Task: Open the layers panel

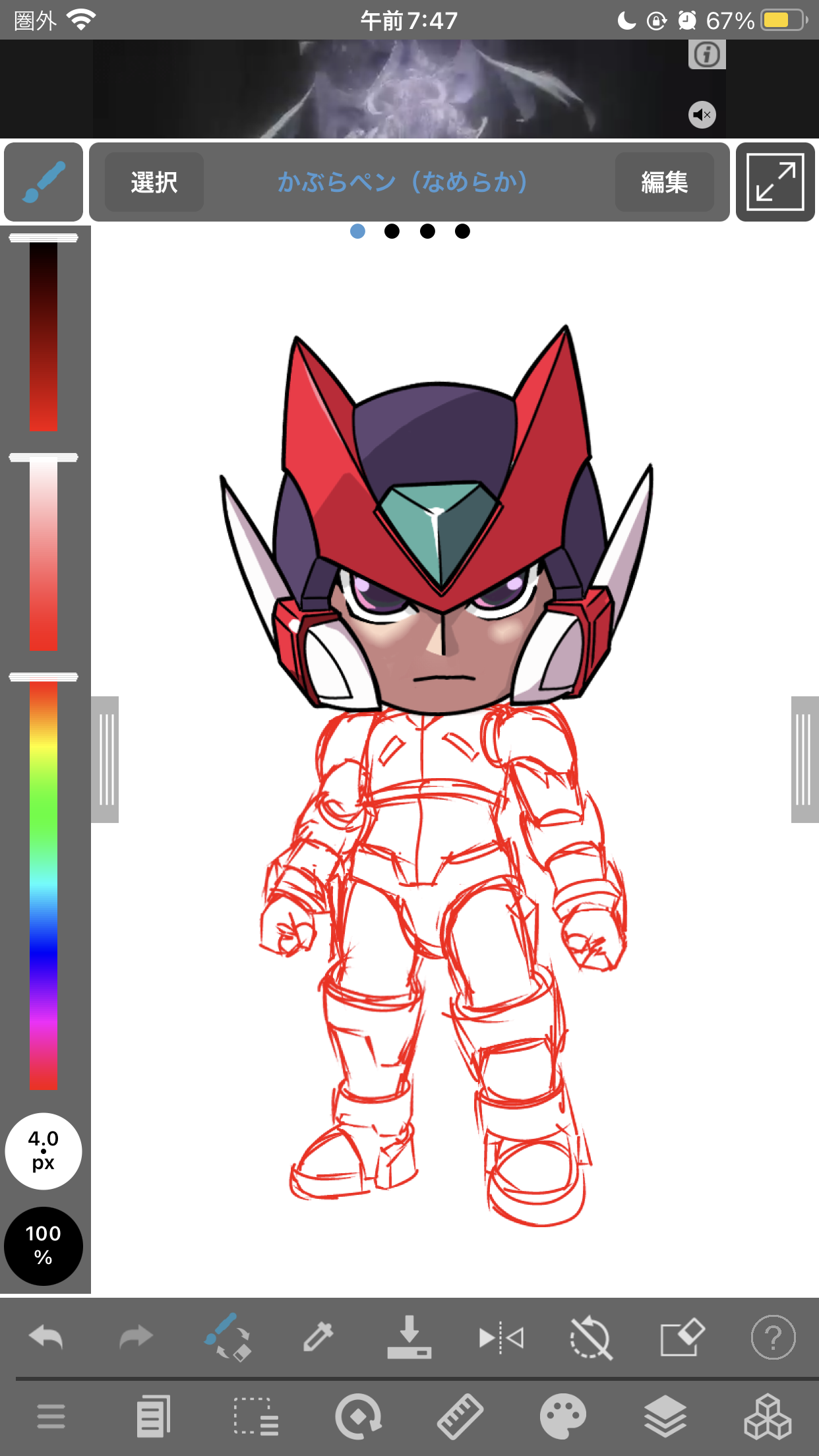Action: click(665, 1416)
